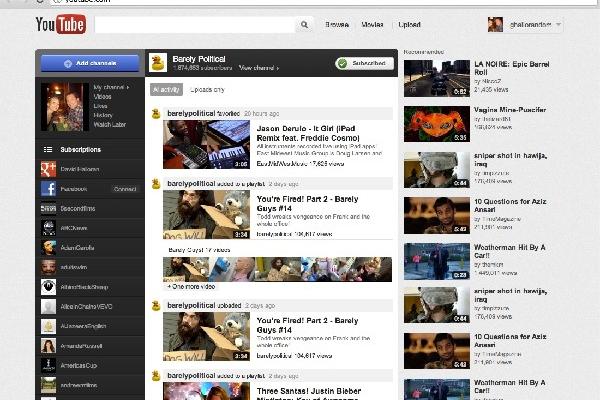600x400 pixels.
Task: Open the Browse menu item
Action: [x=337, y=24]
